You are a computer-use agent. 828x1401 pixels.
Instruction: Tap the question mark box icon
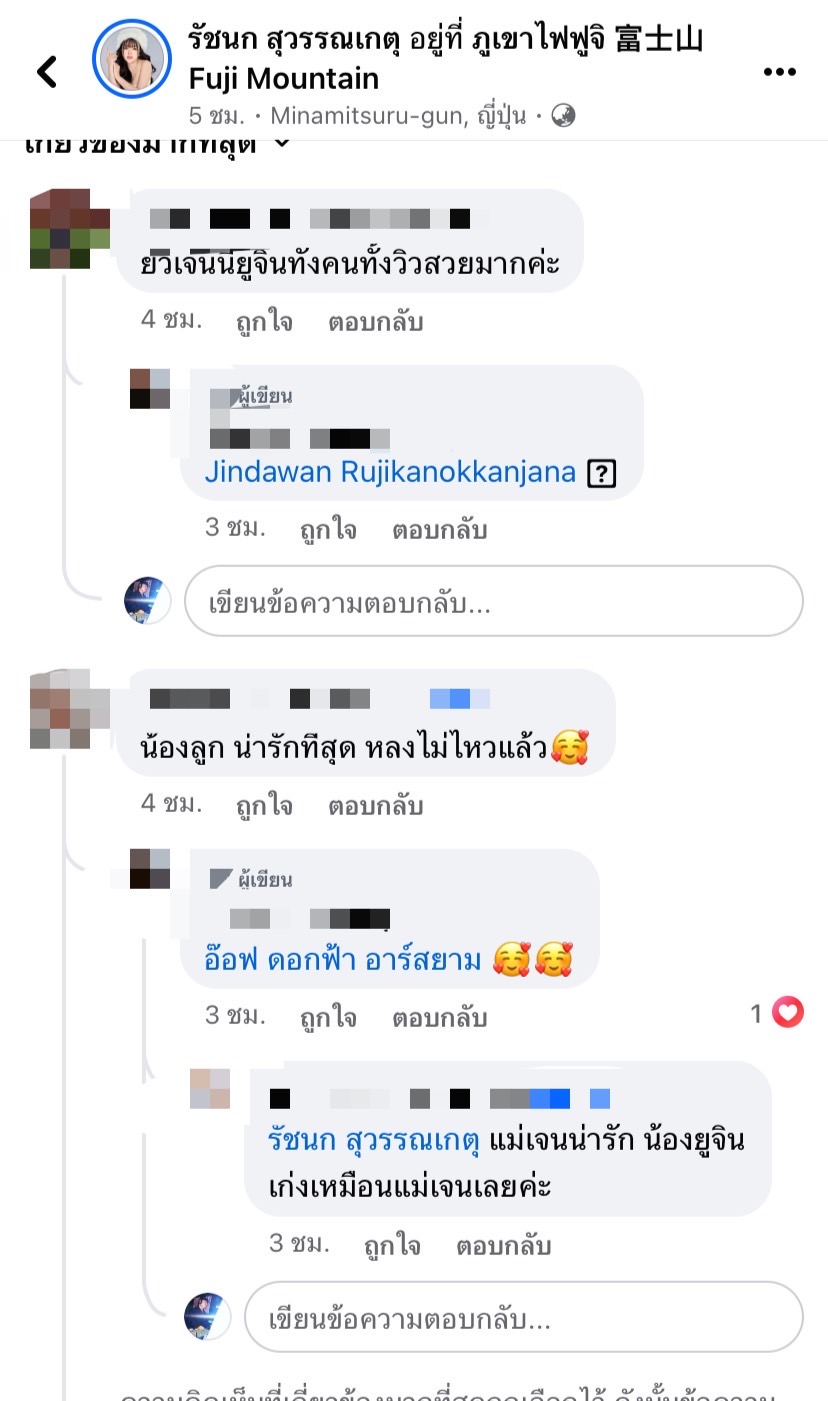[x=600, y=474]
